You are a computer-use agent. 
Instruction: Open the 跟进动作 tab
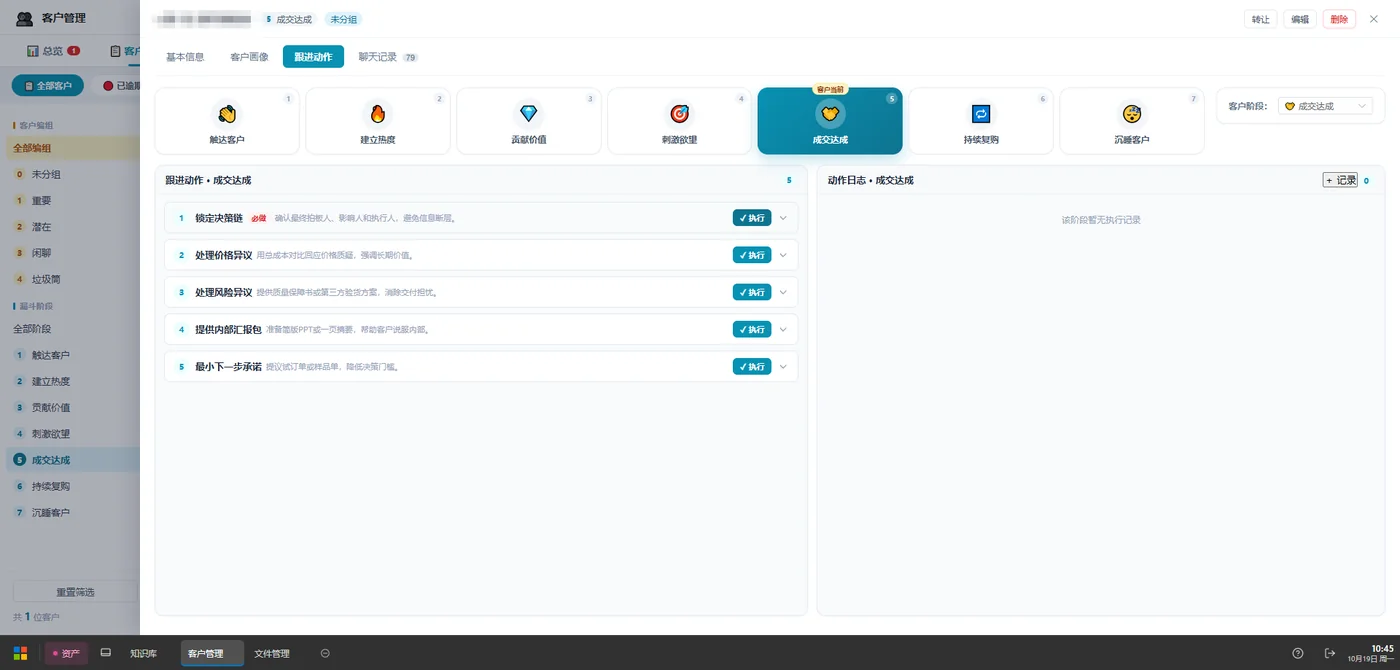point(313,57)
